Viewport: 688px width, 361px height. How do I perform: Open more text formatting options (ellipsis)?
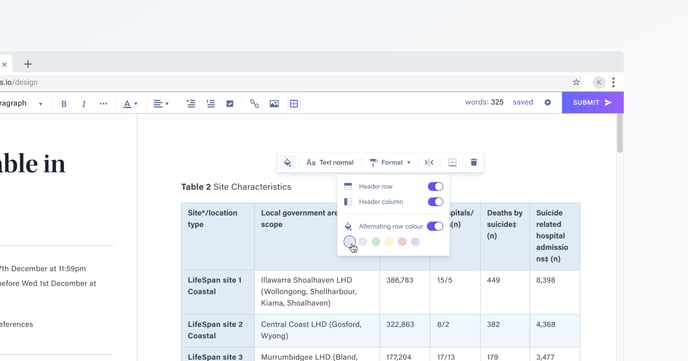103,104
